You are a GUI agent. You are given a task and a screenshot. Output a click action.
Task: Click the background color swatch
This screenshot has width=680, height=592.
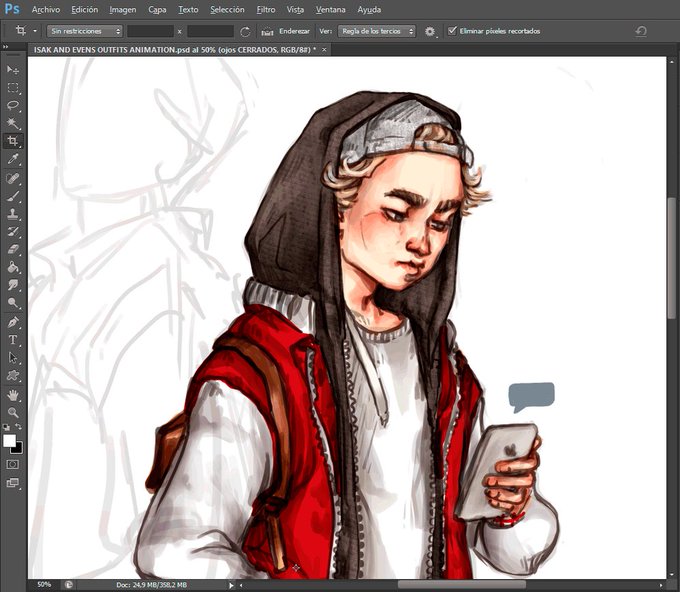pos(18,449)
